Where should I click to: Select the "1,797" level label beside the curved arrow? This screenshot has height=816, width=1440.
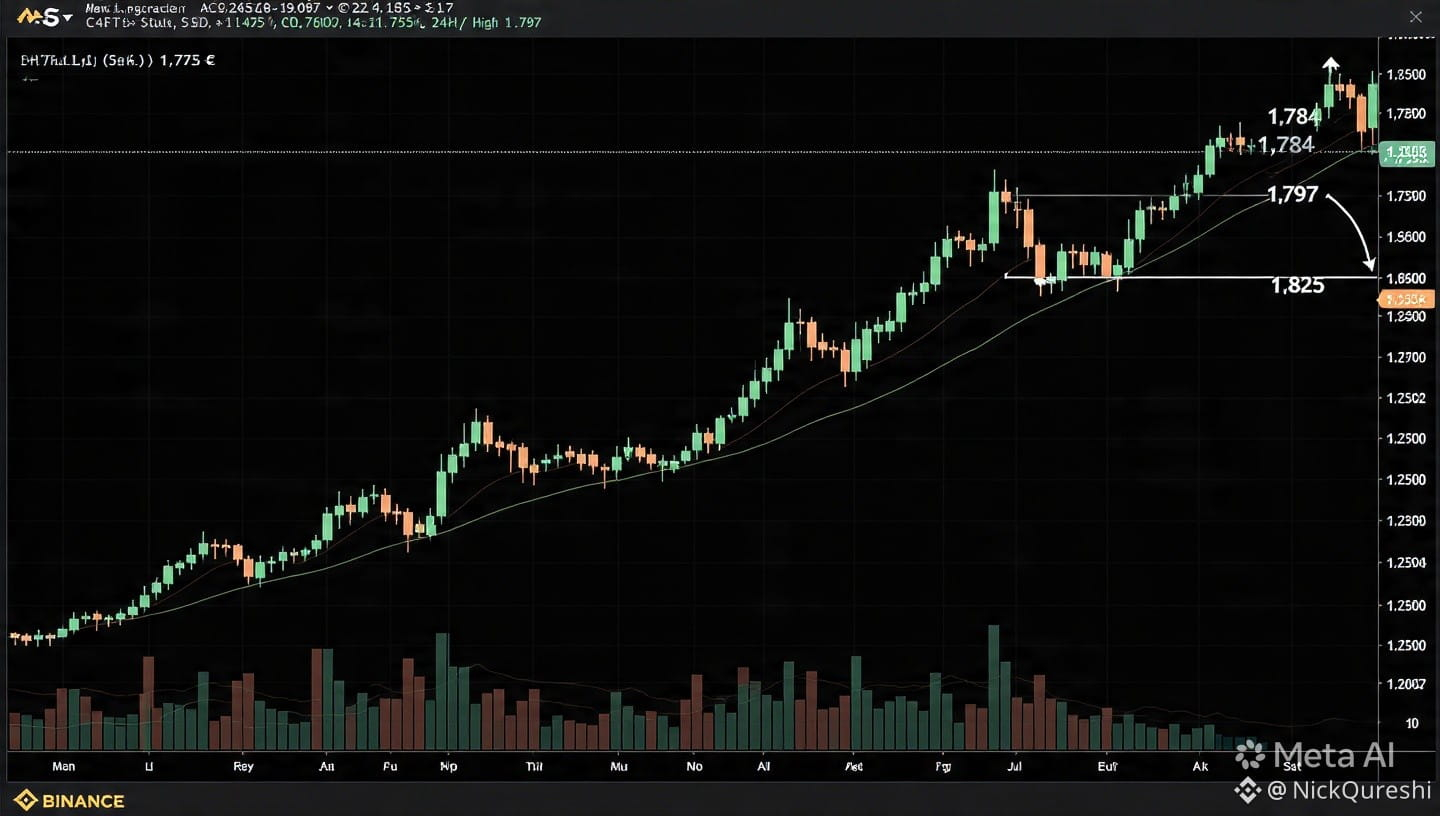click(x=1292, y=195)
